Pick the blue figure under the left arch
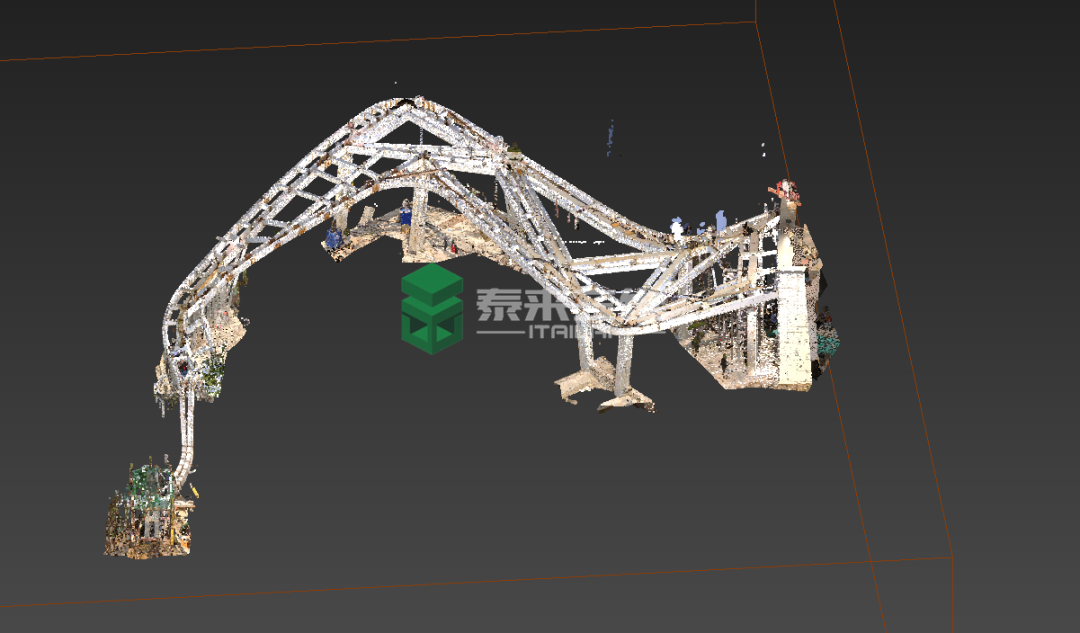Viewport: 1080px width, 633px height. point(333,238)
